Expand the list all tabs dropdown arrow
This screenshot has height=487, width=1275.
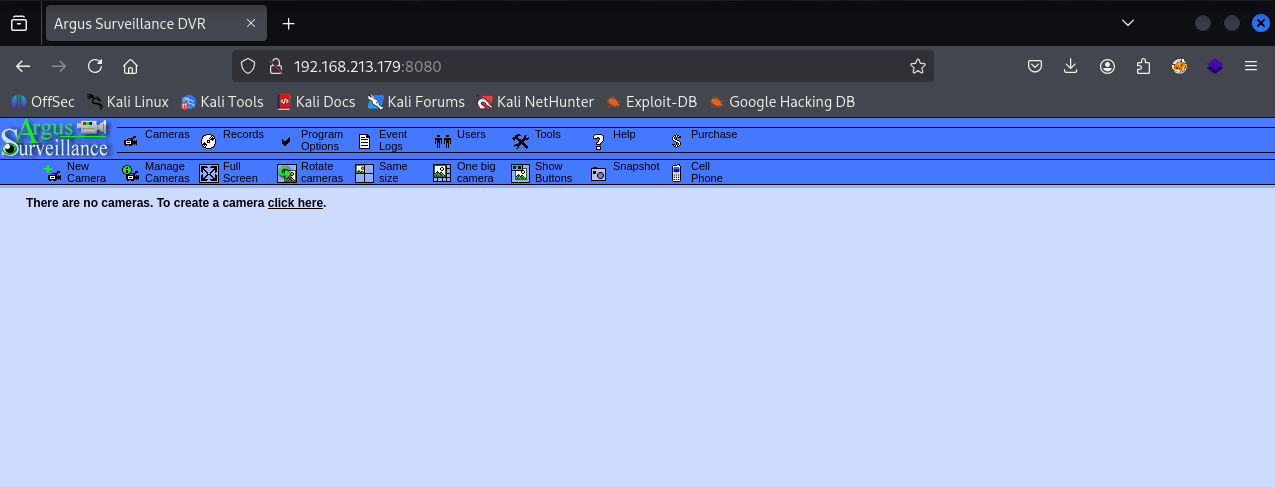click(1128, 23)
